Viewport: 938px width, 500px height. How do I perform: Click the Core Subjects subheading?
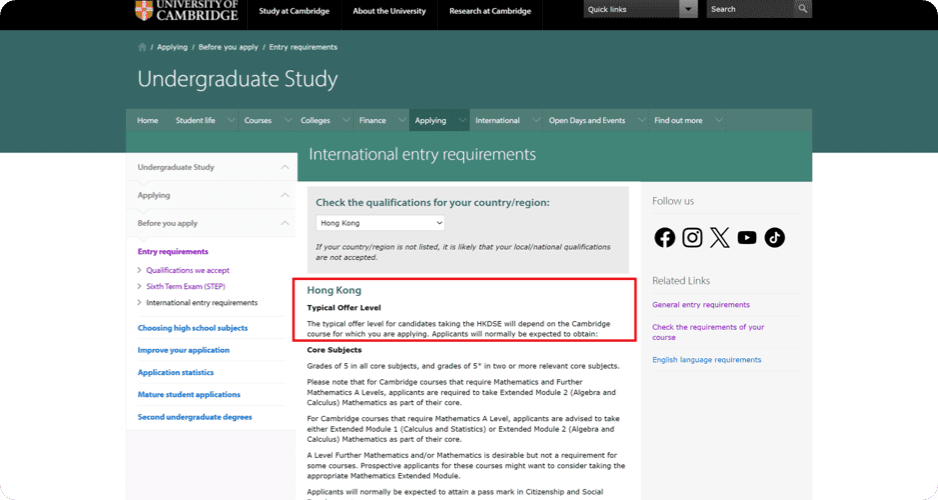pyautogui.click(x=334, y=350)
